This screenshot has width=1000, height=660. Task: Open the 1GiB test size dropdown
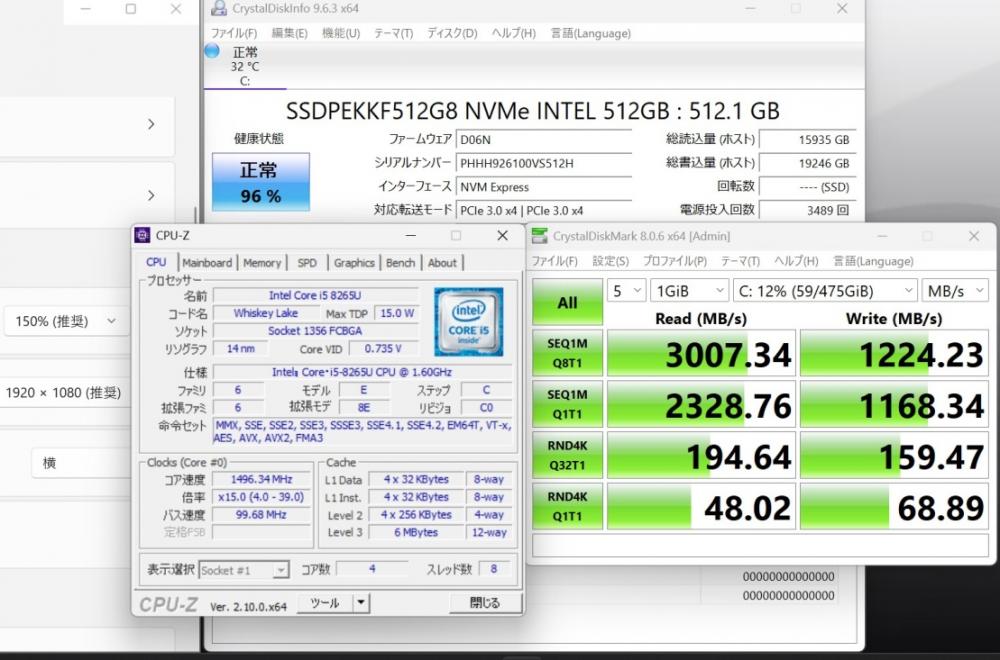pyautogui.click(x=689, y=291)
